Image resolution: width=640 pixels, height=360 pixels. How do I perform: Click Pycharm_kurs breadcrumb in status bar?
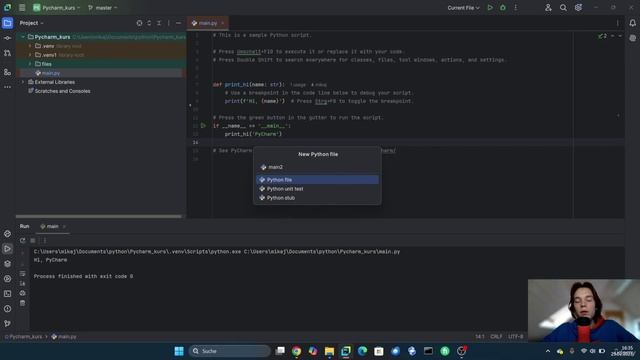(x=24, y=337)
